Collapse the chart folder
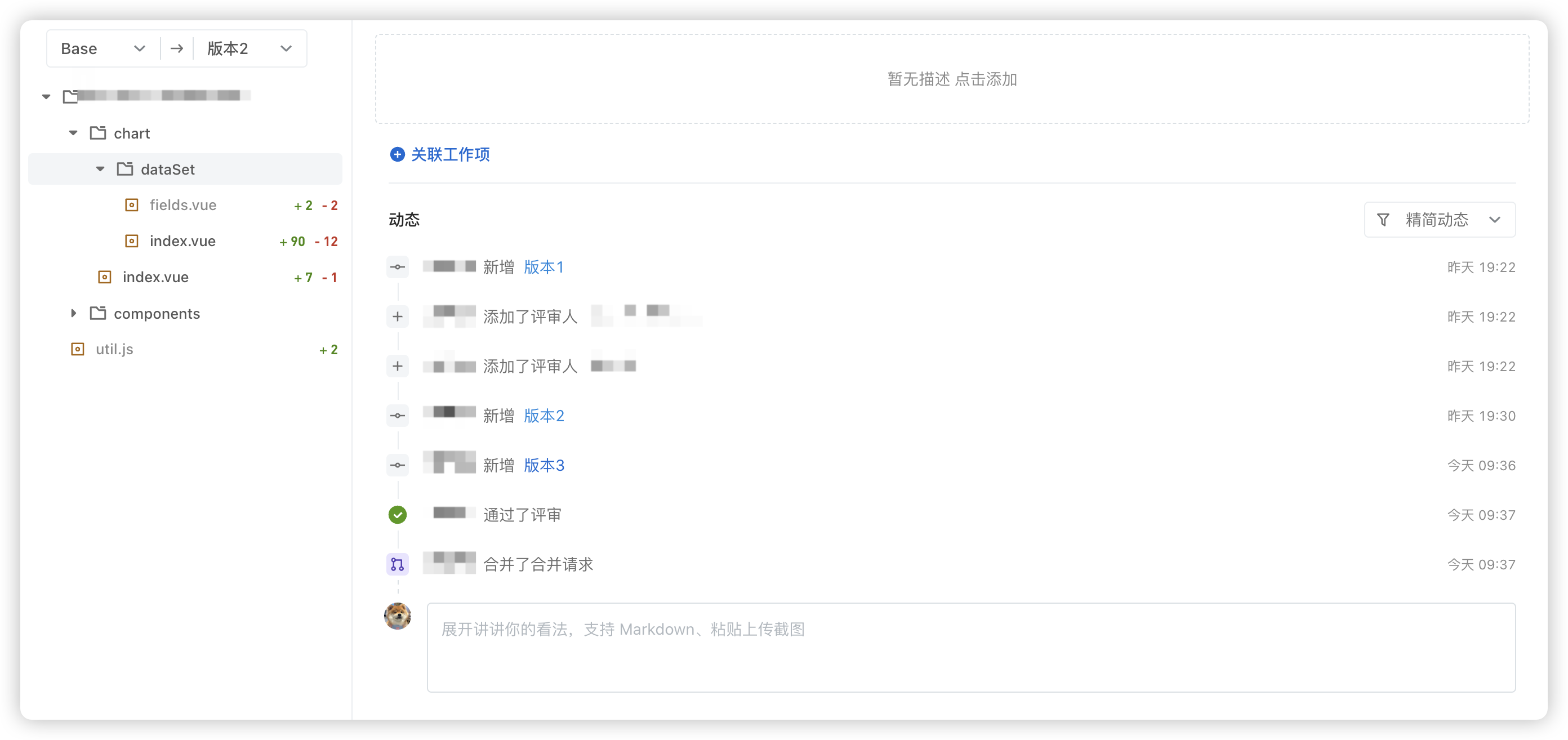The height and width of the screenshot is (740, 1568). tap(75, 132)
